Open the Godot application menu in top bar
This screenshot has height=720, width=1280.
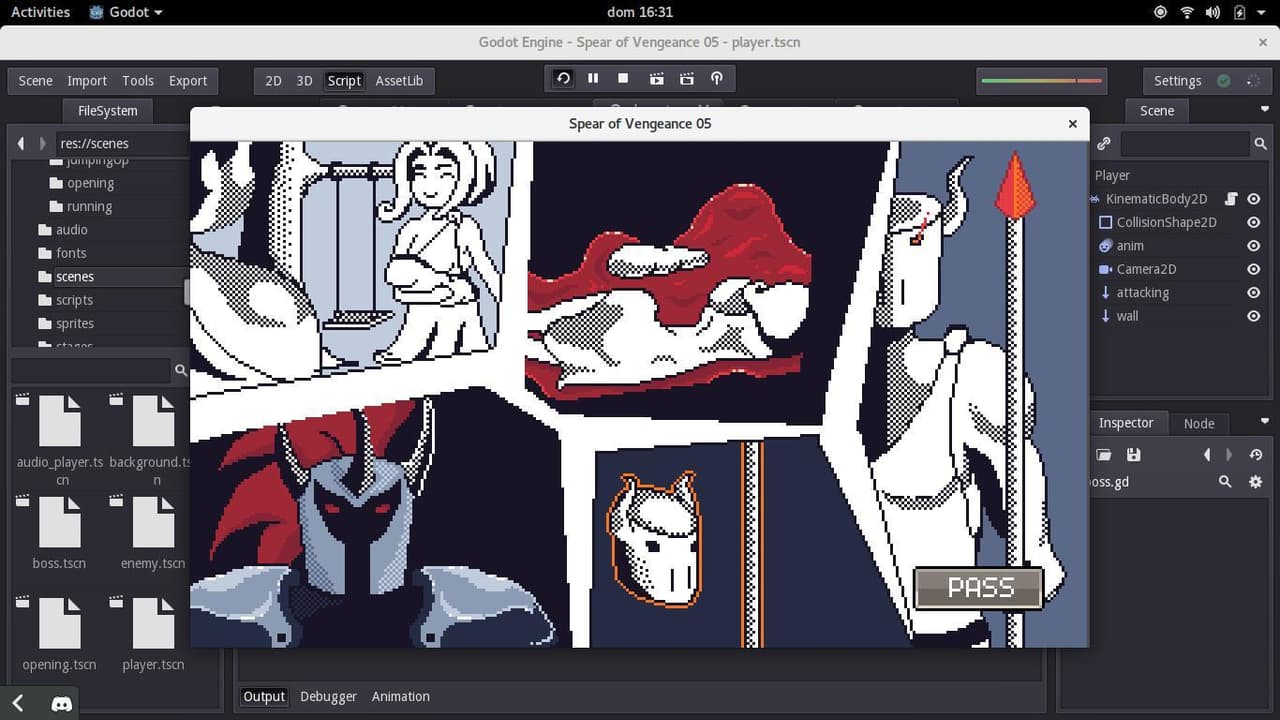click(x=126, y=12)
